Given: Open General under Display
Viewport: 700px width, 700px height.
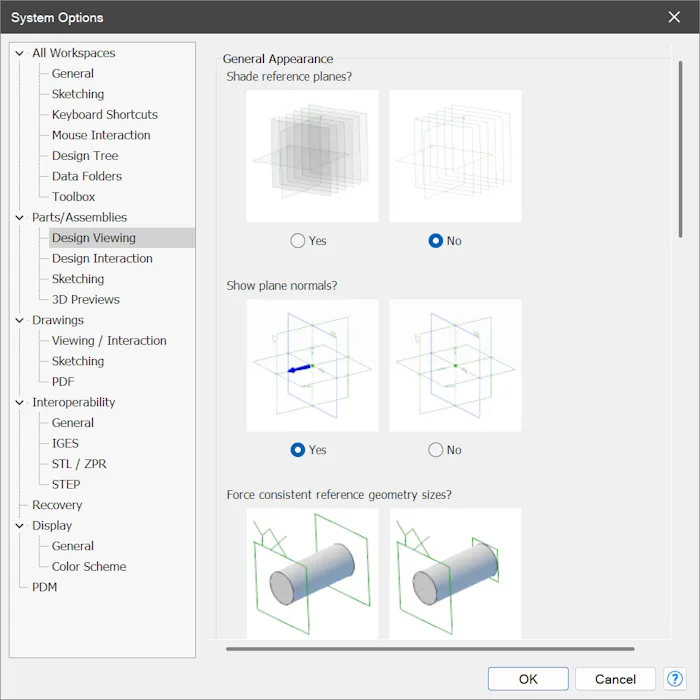Looking at the screenshot, I should pyautogui.click(x=73, y=546).
